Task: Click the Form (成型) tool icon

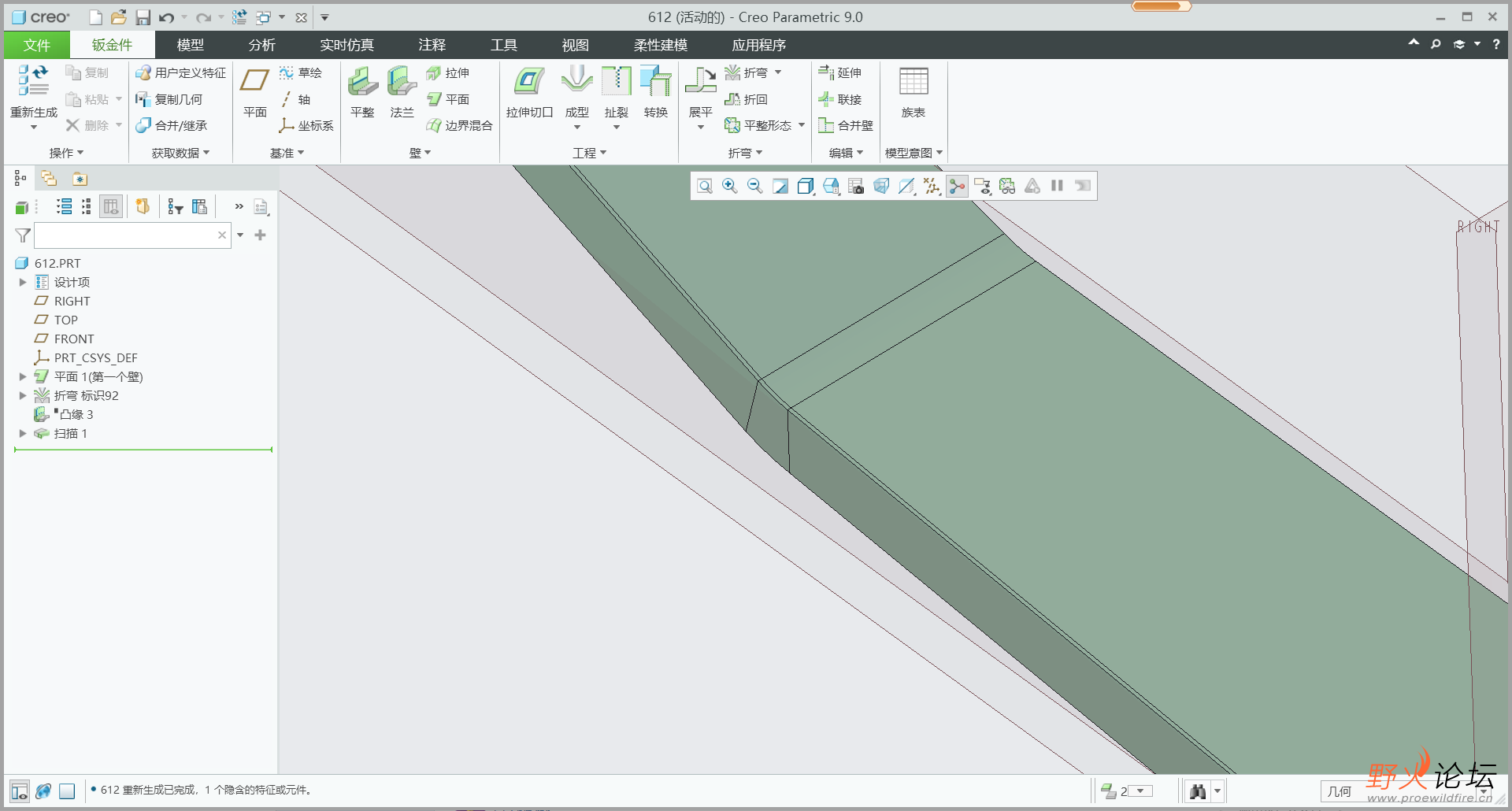Action: 576,81
